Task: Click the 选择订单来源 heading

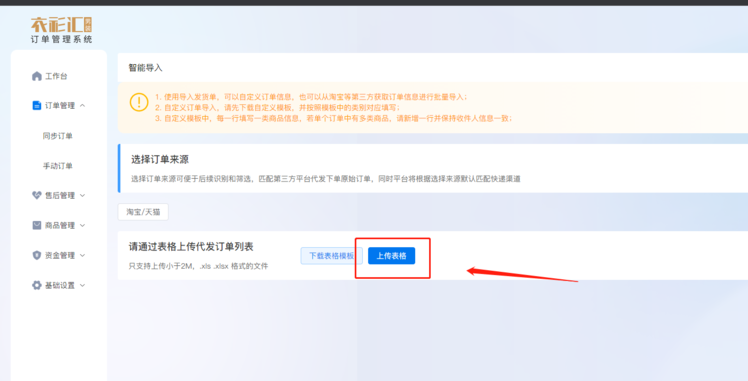Action: pyautogui.click(x=160, y=159)
